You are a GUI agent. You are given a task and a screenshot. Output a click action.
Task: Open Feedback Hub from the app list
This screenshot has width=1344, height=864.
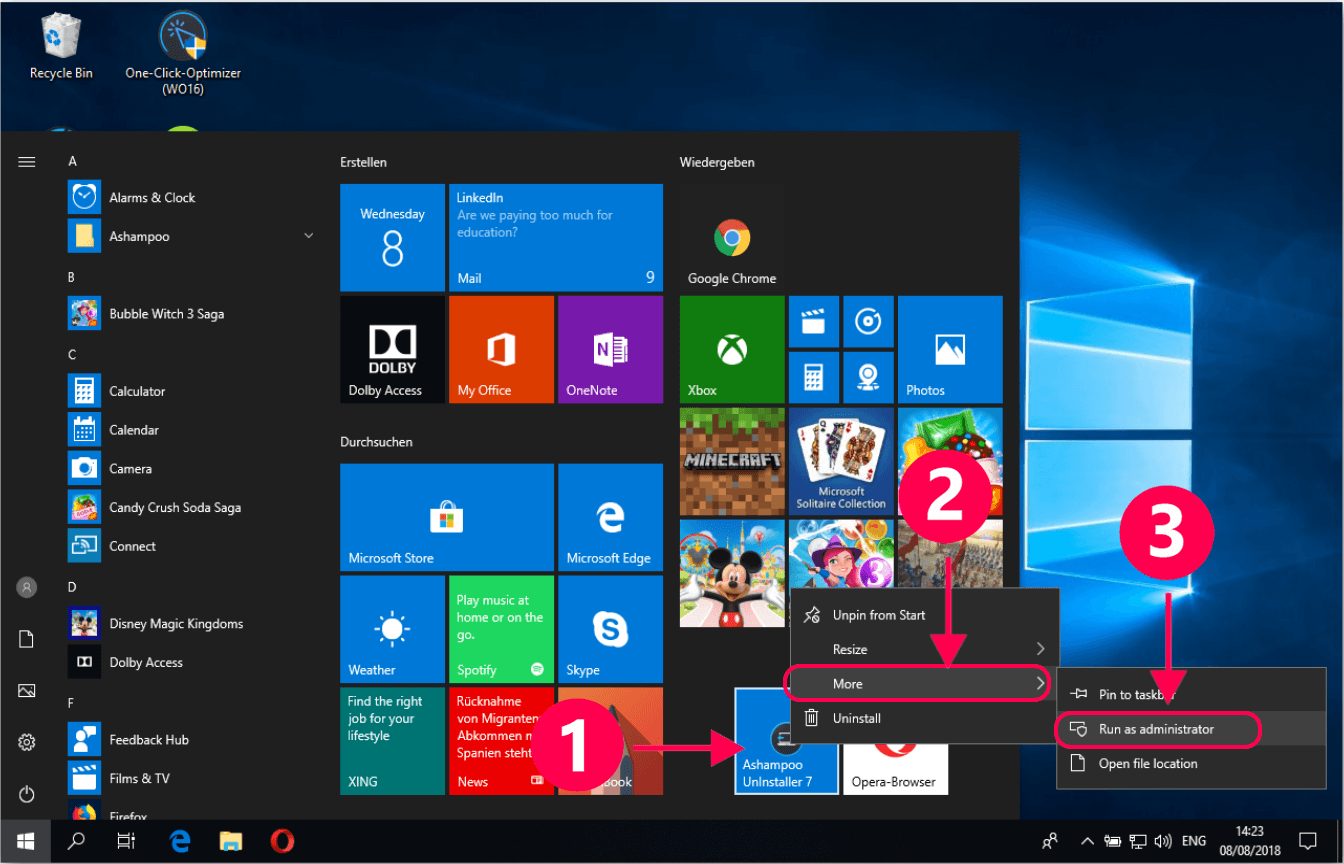coord(192,740)
